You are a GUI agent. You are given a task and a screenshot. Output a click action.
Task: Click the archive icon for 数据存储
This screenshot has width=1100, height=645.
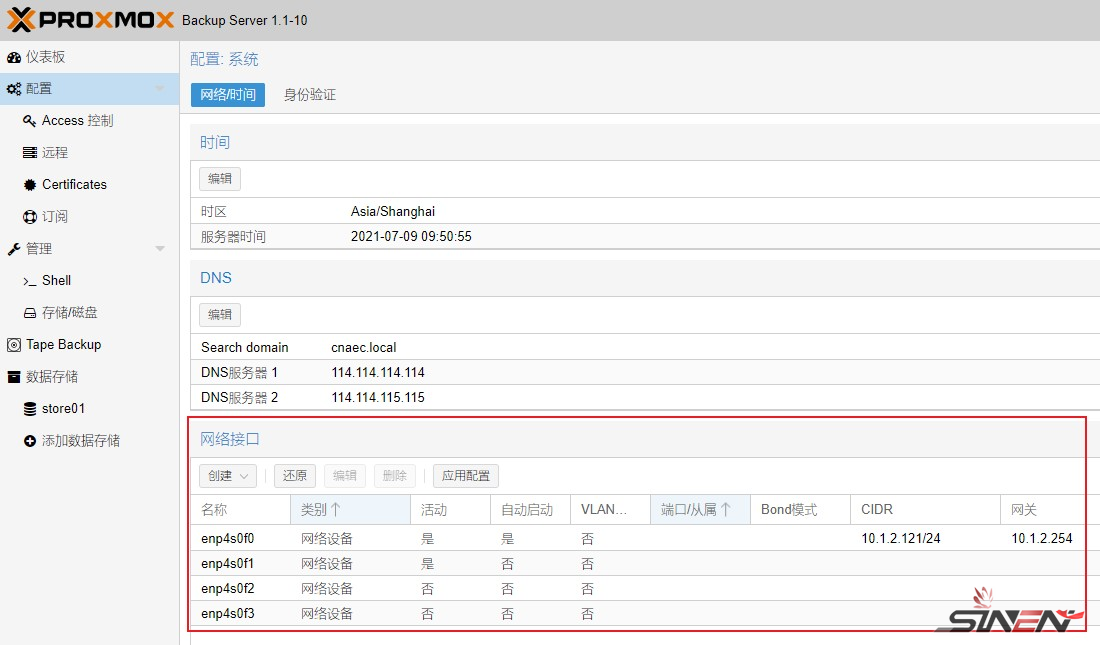[x=13, y=377]
